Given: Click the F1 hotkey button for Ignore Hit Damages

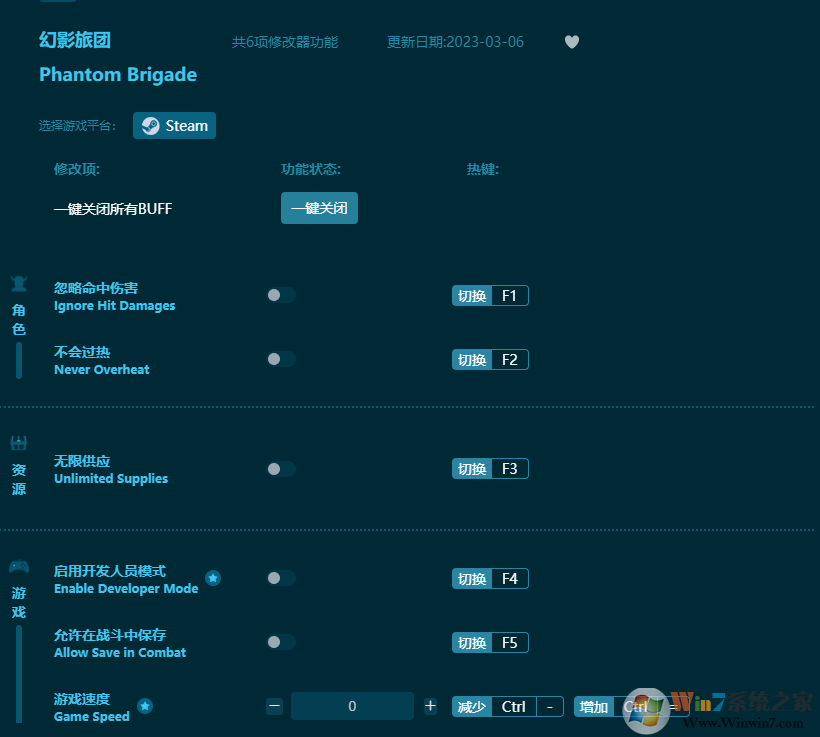Looking at the screenshot, I should (490, 295).
